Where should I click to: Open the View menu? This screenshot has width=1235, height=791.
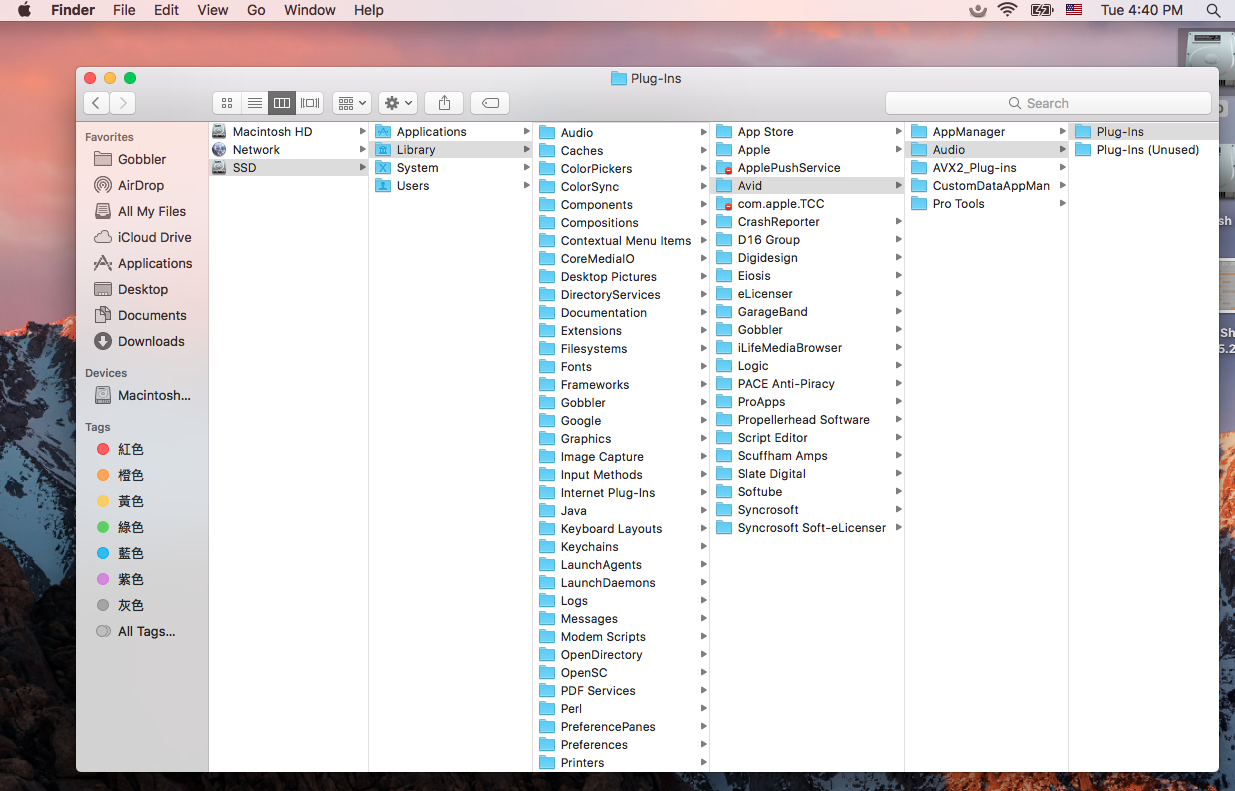point(212,10)
